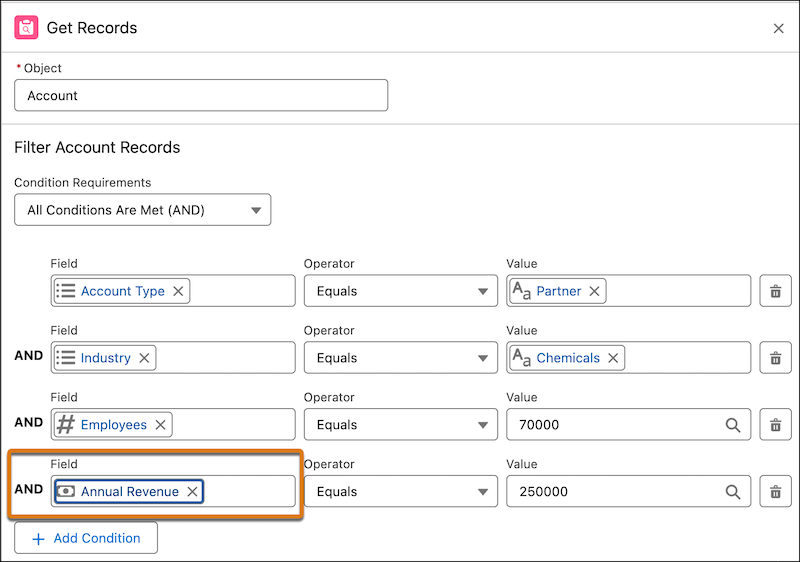The image size is (800, 562).
Task: Click the Employees field pill
Action: tap(113, 425)
